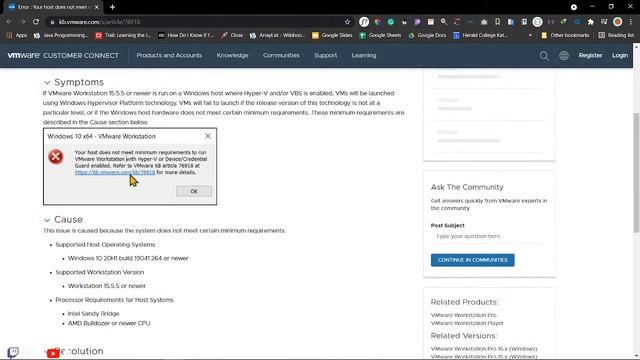640x360 pixels.
Task: Click VMware Workstation Player related product
Action: tap(467, 323)
